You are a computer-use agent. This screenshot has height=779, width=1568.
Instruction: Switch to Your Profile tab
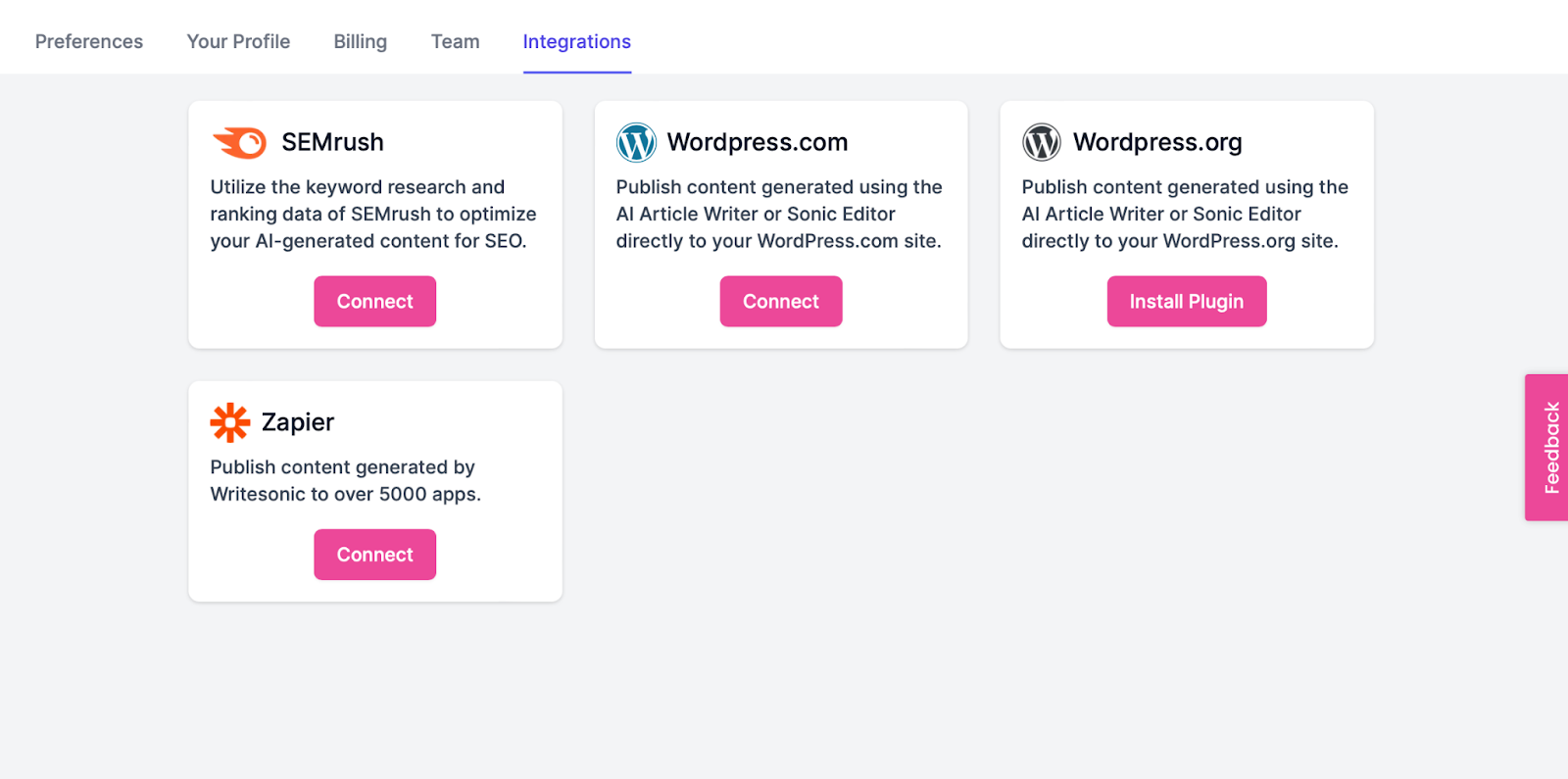(238, 41)
